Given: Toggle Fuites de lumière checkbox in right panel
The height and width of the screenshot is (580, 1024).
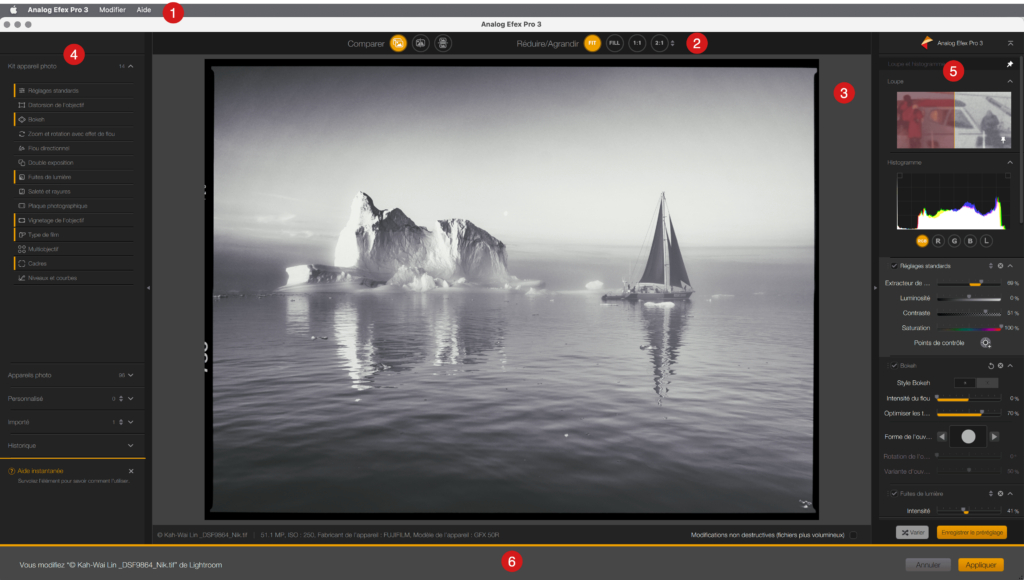Looking at the screenshot, I should pos(894,494).
